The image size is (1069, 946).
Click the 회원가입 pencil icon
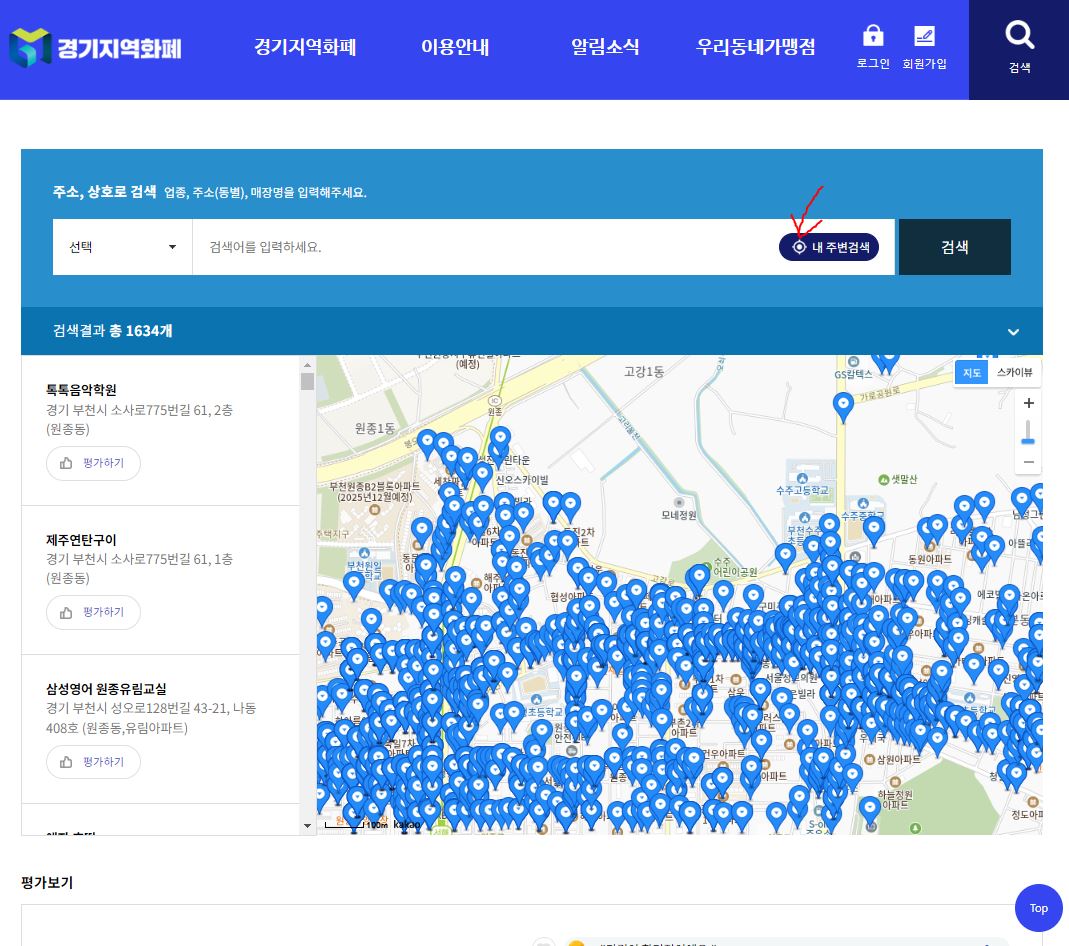(924, 35)
